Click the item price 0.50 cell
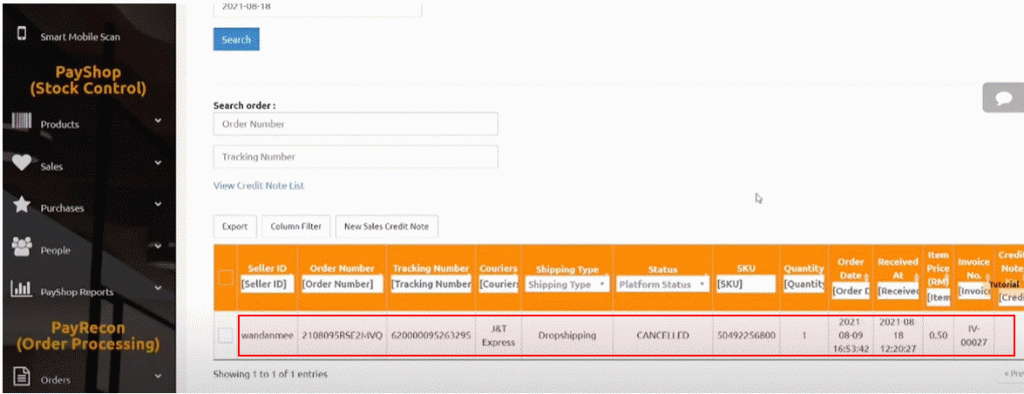Image resolution: width=1024 pixels, height=394 pixels. [x=938, y=335]
